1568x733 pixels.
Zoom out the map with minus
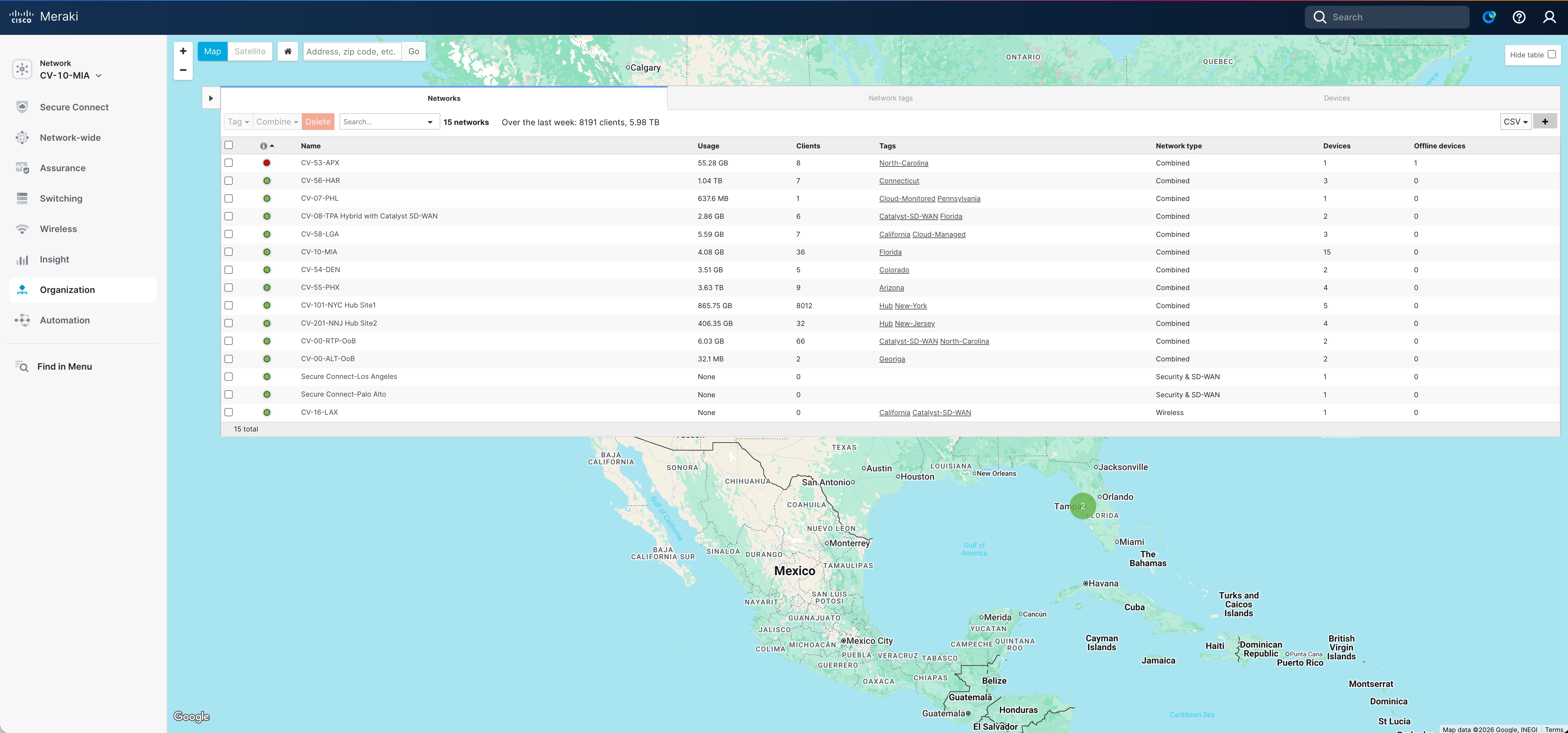pos(183,70)
